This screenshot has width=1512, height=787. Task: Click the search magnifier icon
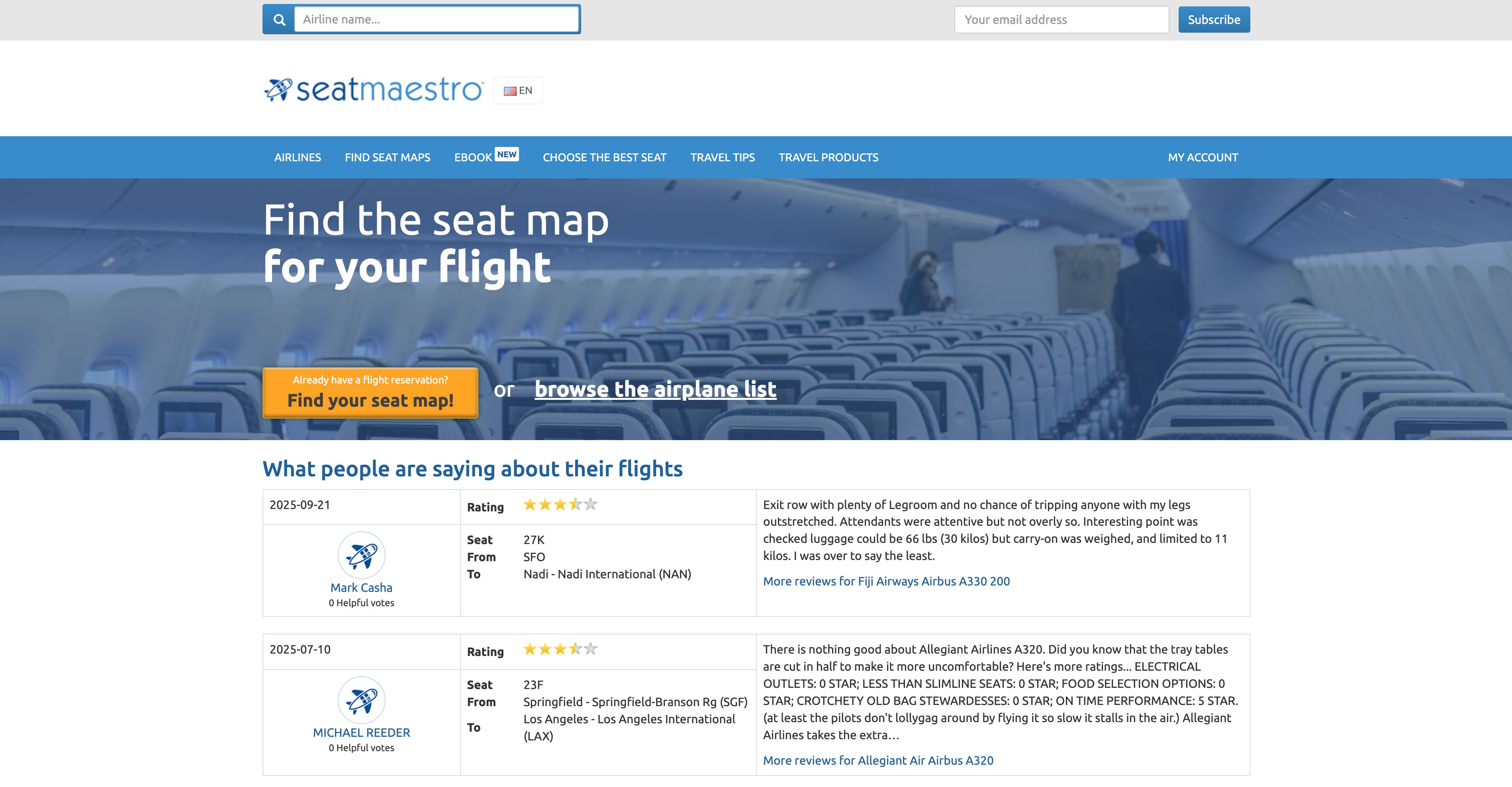tap(280, 19)
